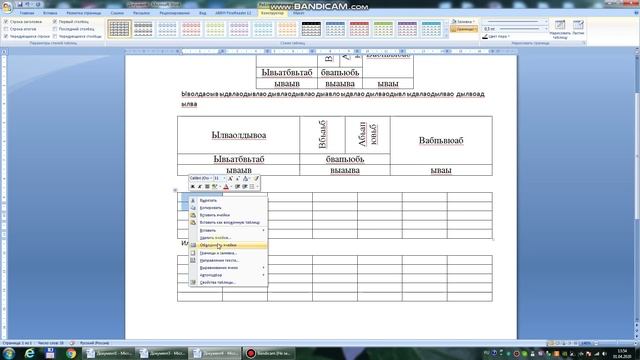
Task: Choose Delete Cells (Удалить ячейки) in context menu
Action: pyautogui.click(x=228, y=238)
